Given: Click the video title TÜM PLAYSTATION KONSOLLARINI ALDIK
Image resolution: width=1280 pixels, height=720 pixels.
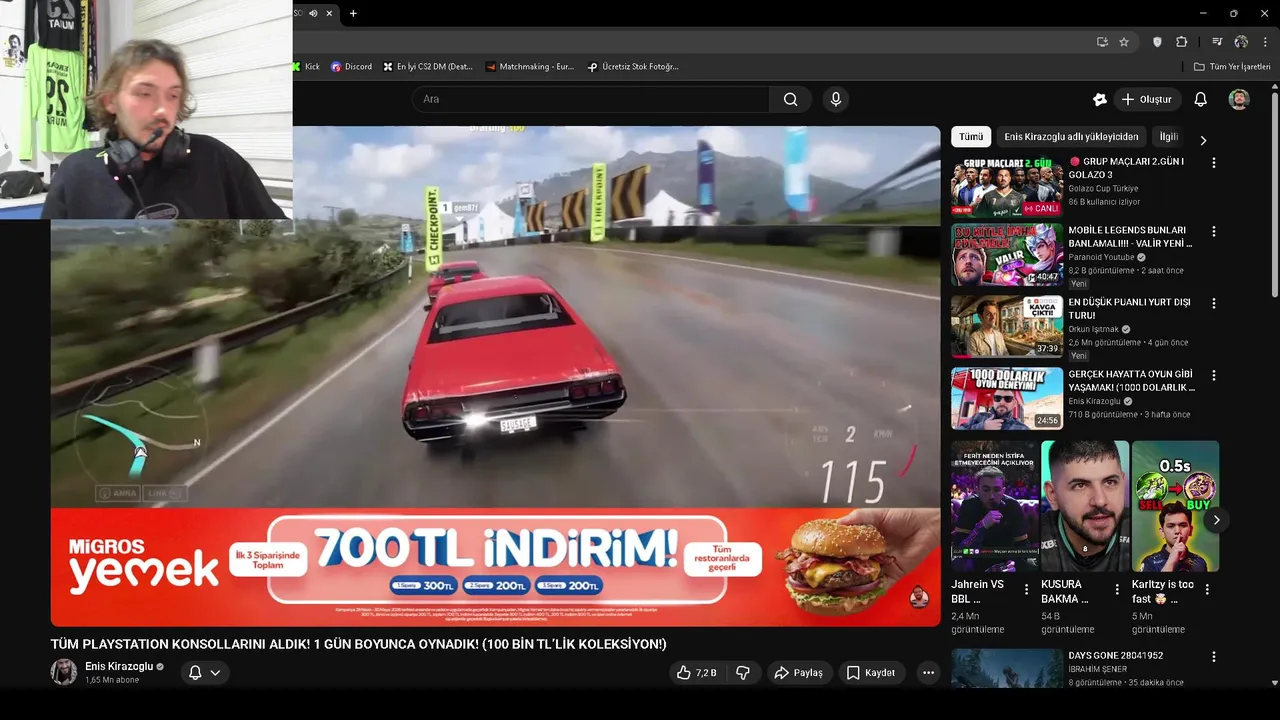Looking at the screenshot, I should (x=359, y=644).
